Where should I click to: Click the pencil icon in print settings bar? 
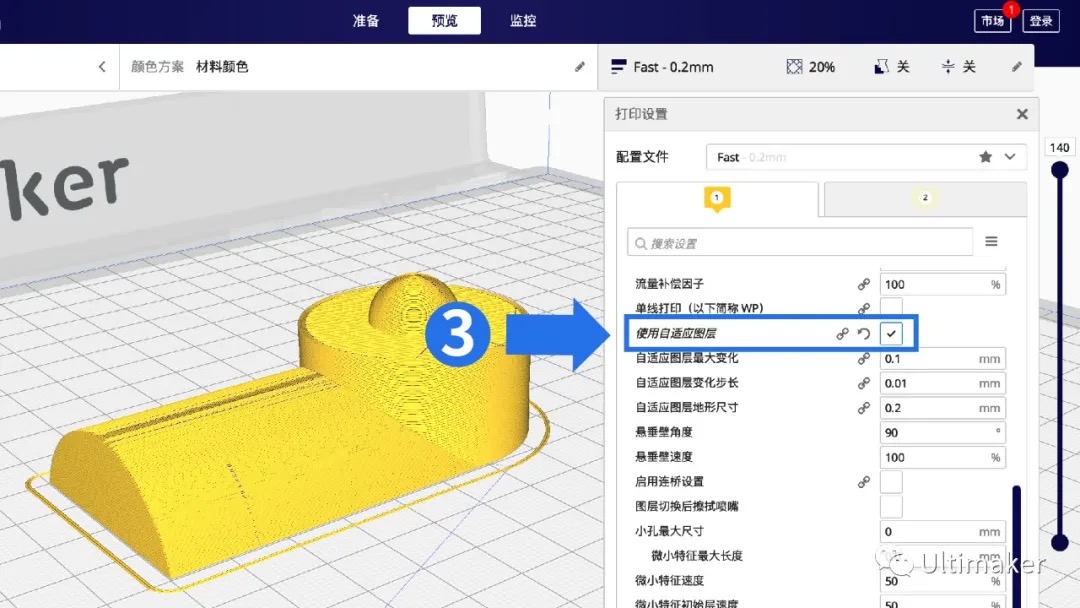point(1017,67)
